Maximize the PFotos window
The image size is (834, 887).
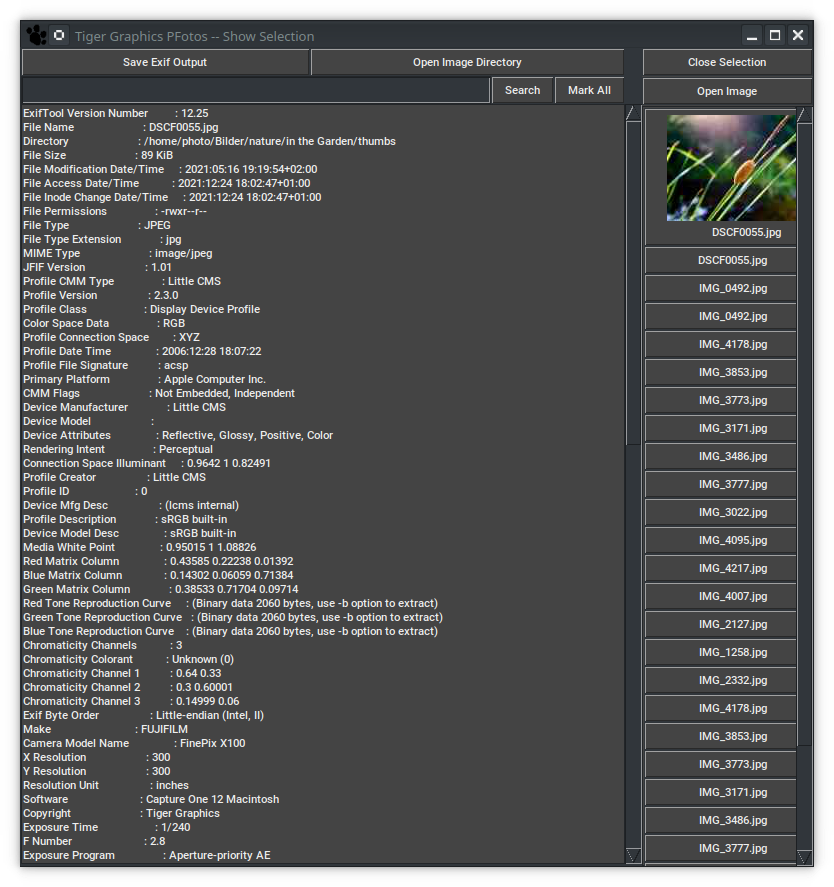point(775,36)
